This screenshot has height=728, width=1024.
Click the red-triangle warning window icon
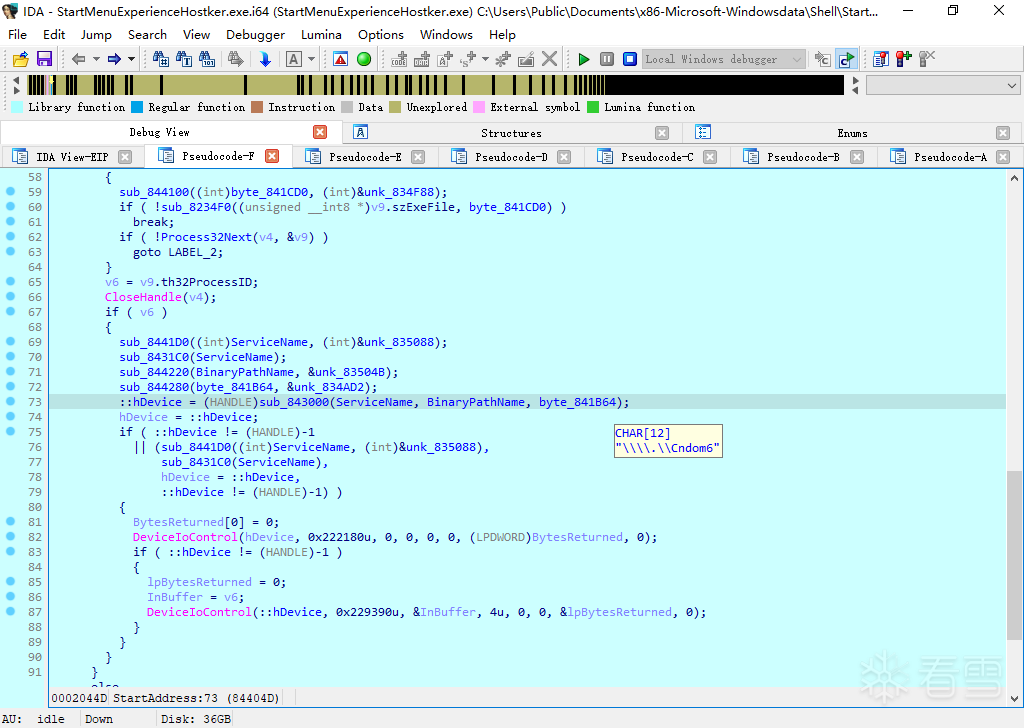(x=340, y=59)
